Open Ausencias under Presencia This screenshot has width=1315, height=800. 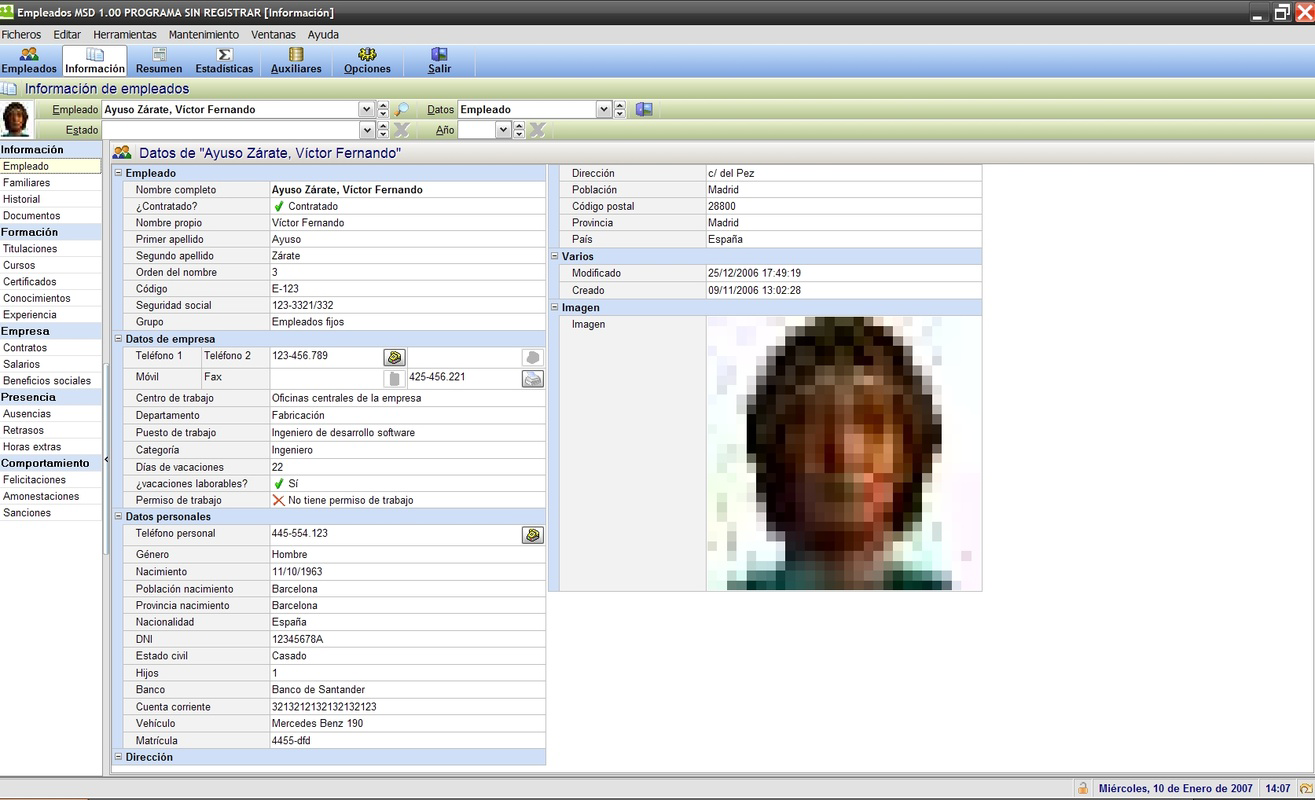[x=51, y=414]
